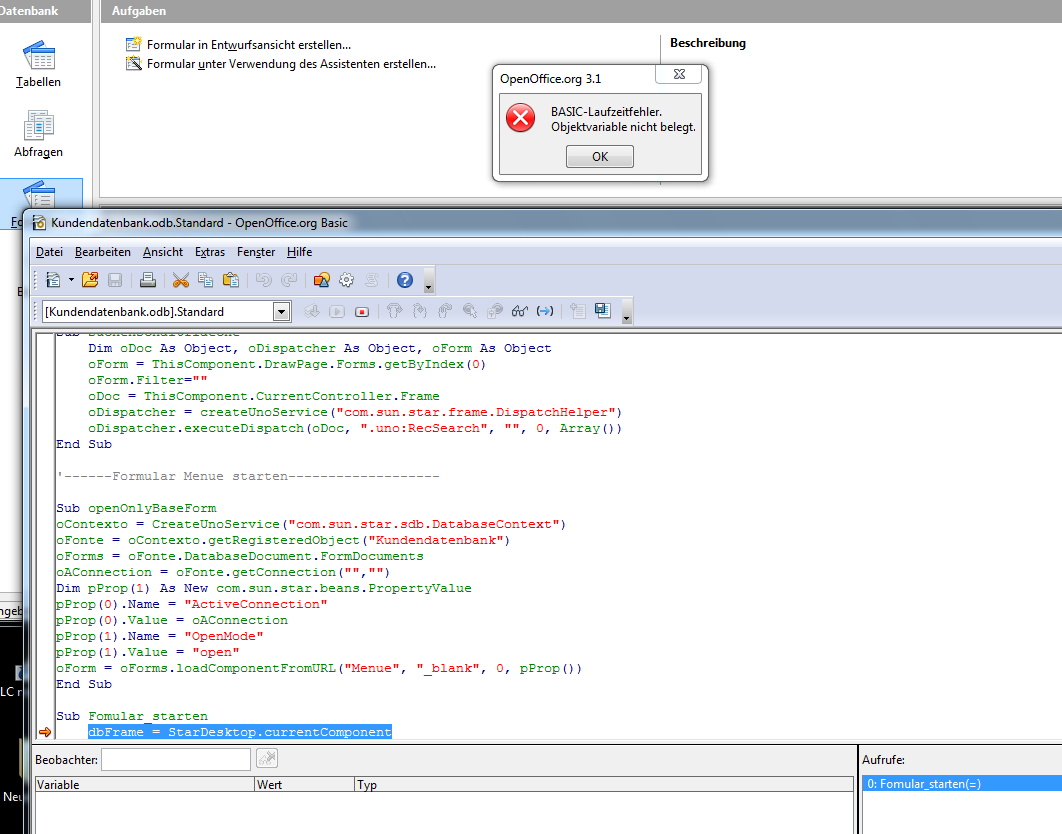1062x834 pixels.
Task: Click the glasses watch-variable icon
Action: [519, 311]
